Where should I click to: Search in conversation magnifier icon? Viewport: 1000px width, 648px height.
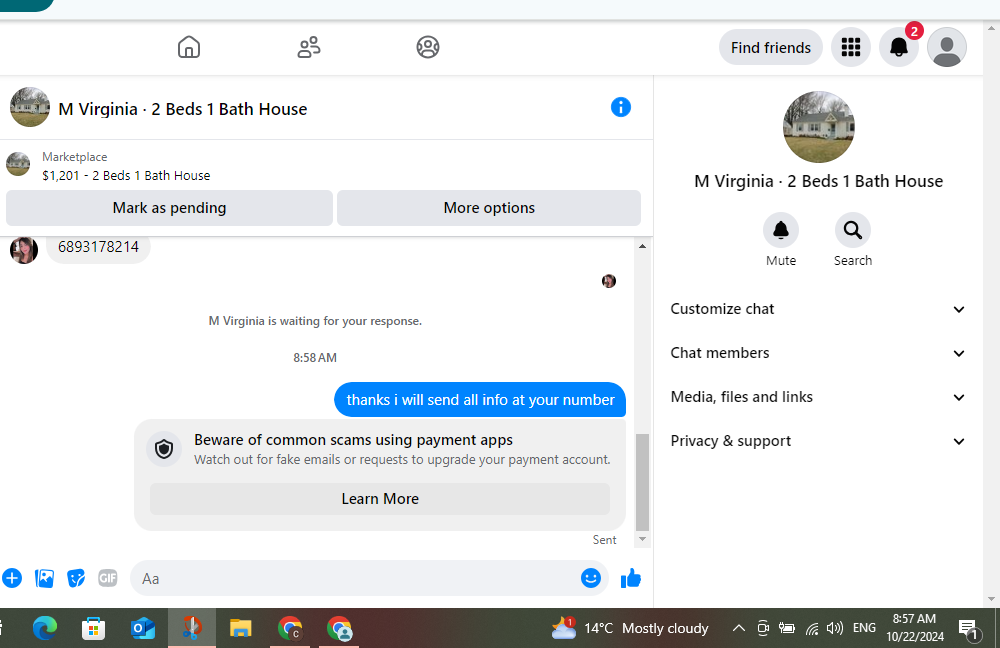pyautogui.click(x=853, y=230)
